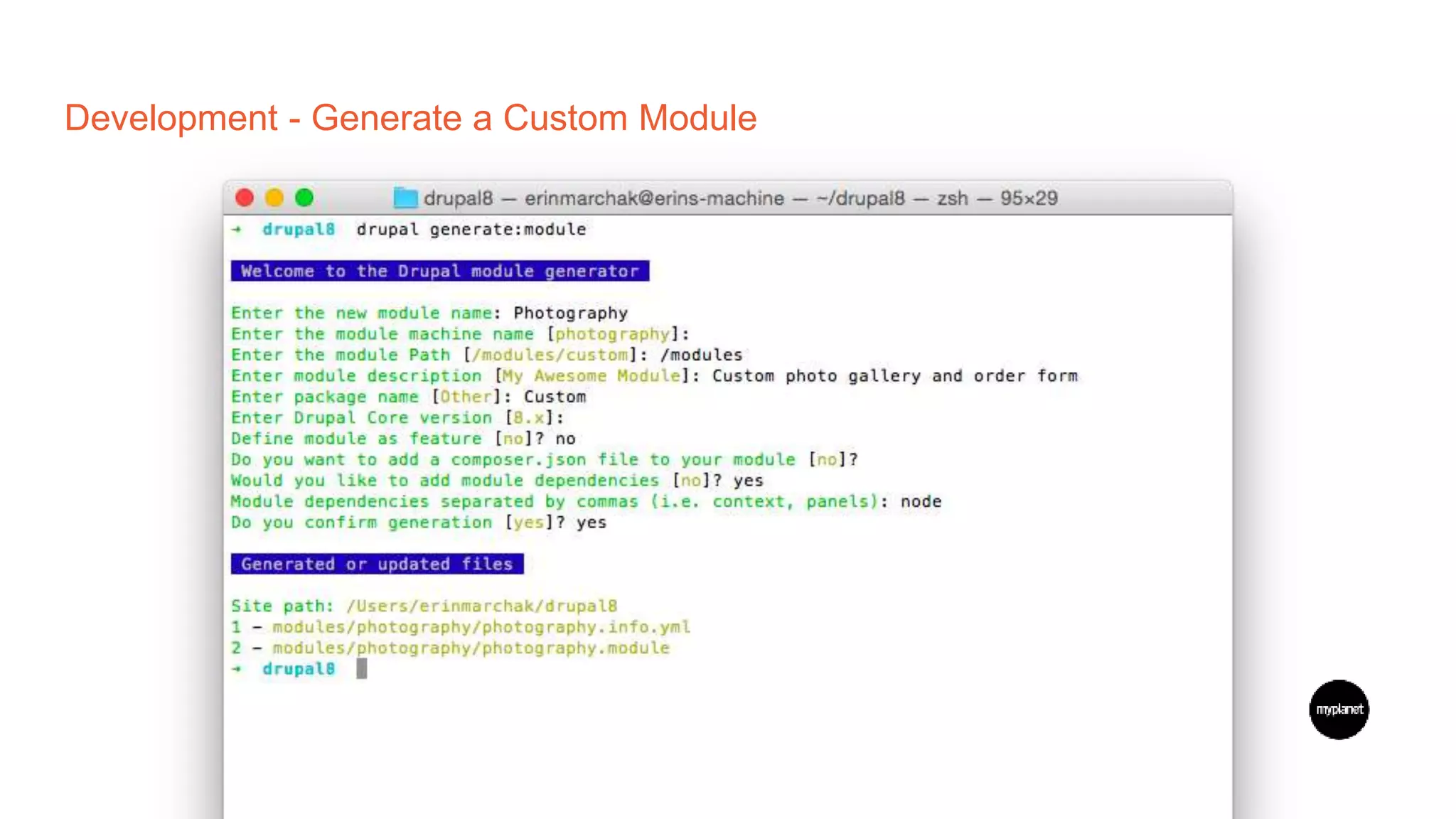
Task: Click the 'photography.info.yml' file path
Action: click(x=481, y=627)
